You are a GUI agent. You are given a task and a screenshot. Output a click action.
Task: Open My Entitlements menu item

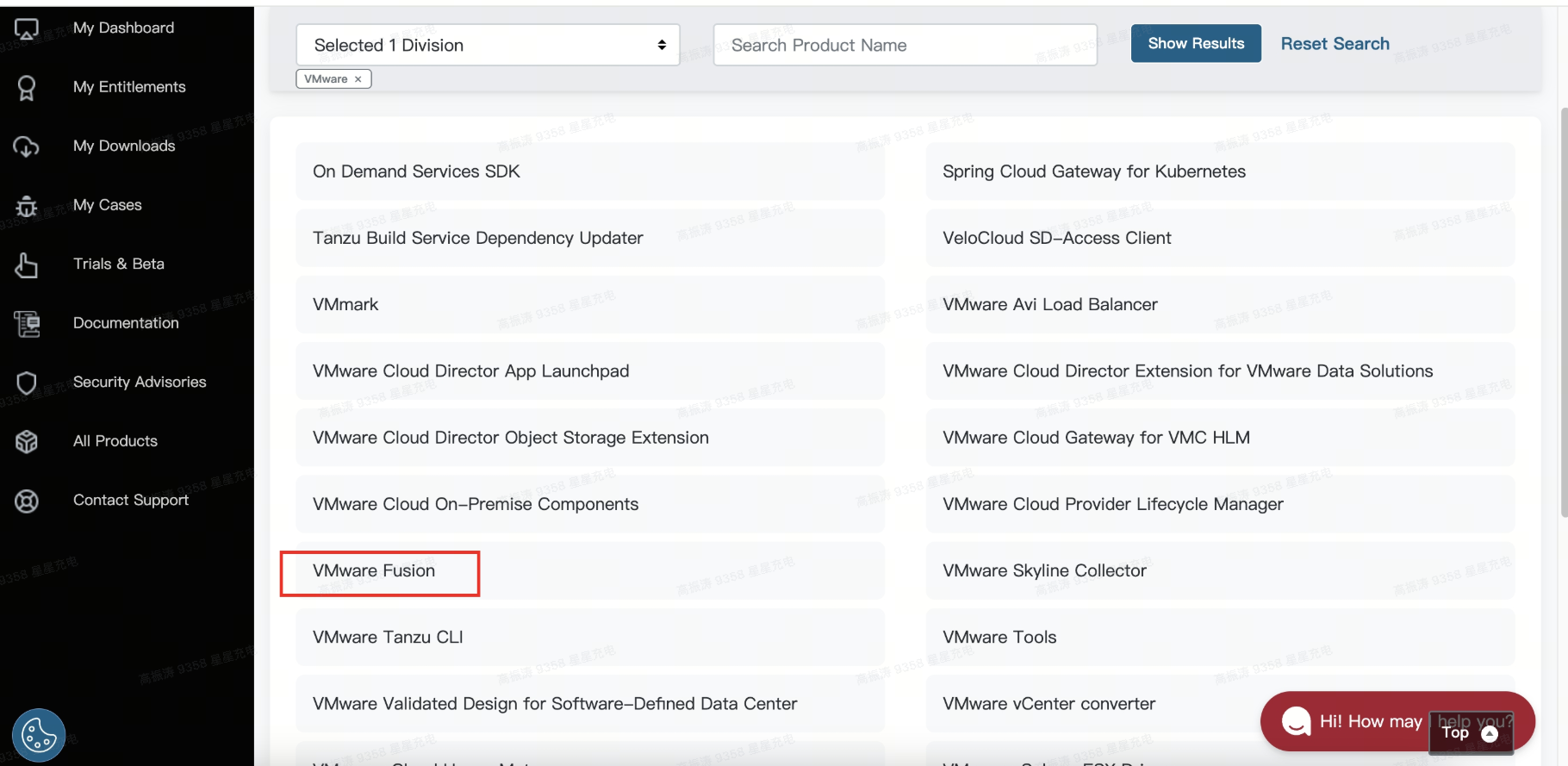129,87
